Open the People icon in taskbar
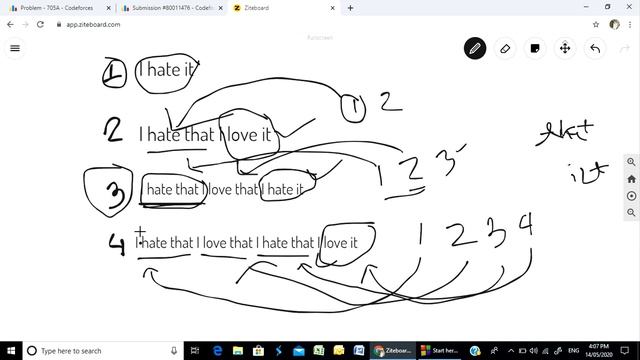The image size is (640, 360). pyautogui.click(x=494, y=351)
